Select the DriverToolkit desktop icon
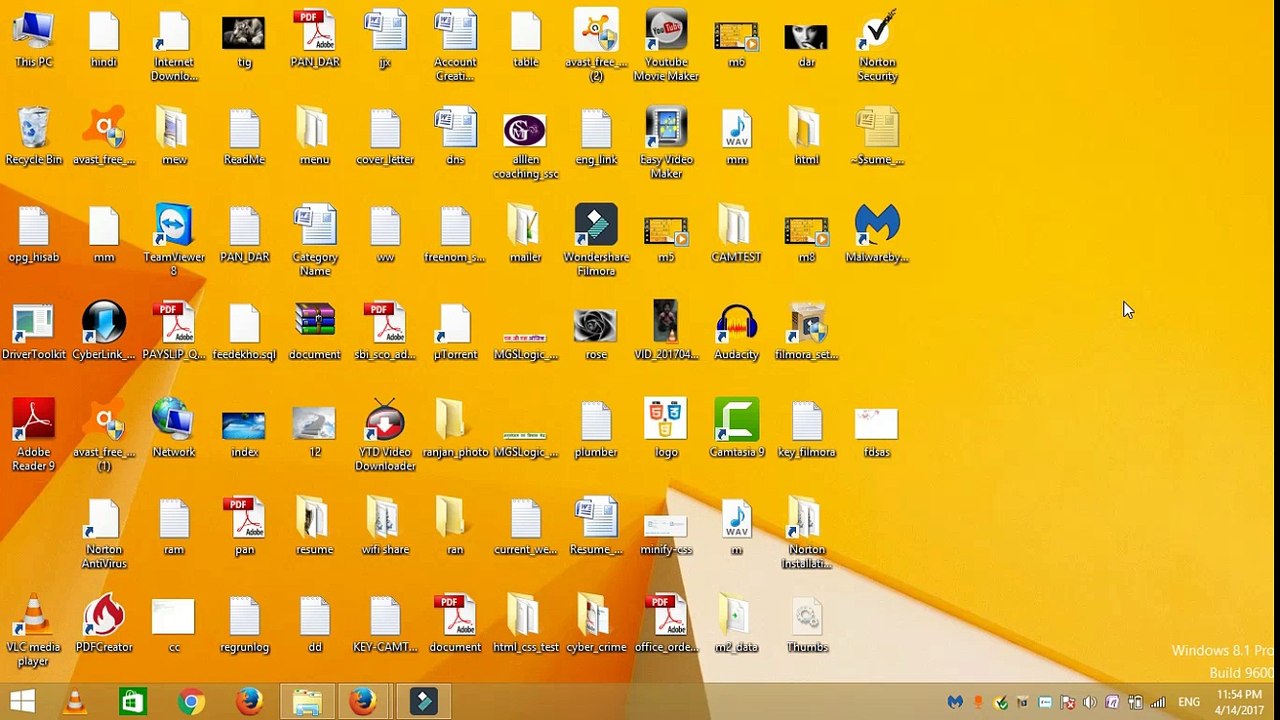The height and width of the screenshot is (720, 1280). pos(33,331)
